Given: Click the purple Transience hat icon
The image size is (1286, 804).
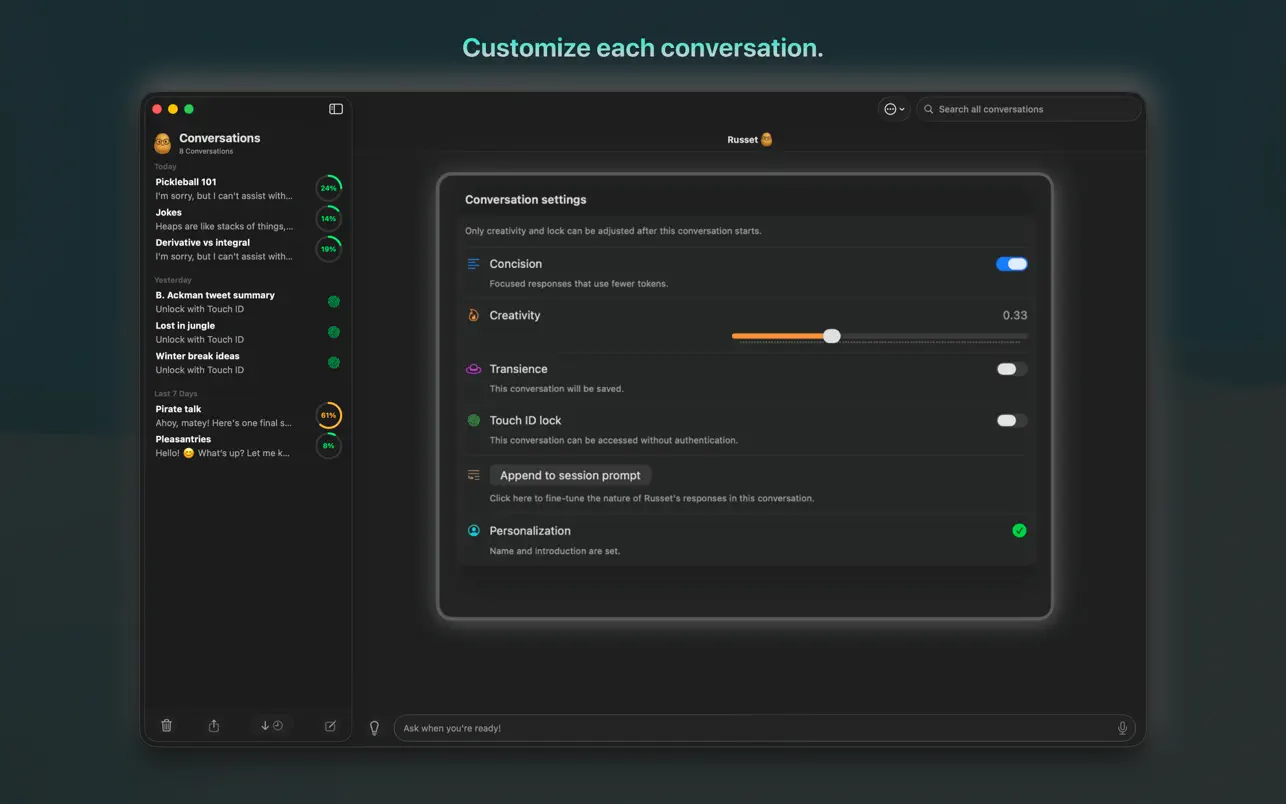Looking at the screenshot, I should pyautogui.click(x=474, y=369).
